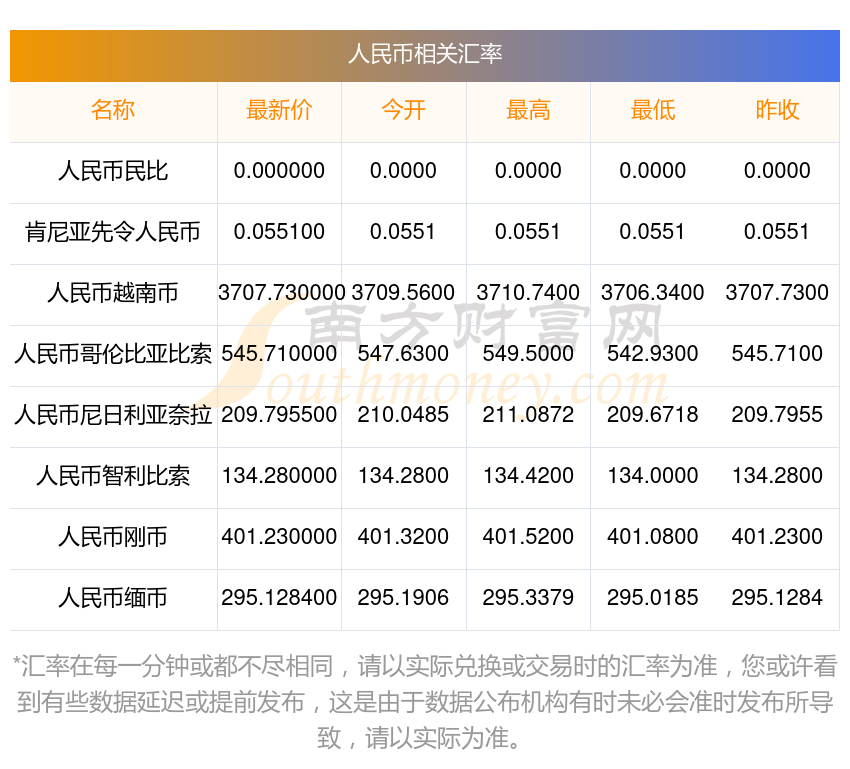Viewport: 850px width, 769px height.
Task: Select the 最低 column header
Action: pyautogui.click(x=653, y=110)
